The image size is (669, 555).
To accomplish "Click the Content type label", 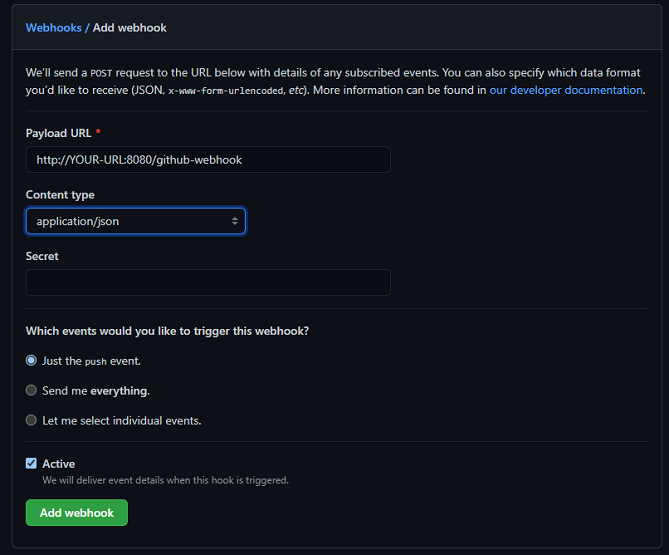I will (x=60, y=195).
